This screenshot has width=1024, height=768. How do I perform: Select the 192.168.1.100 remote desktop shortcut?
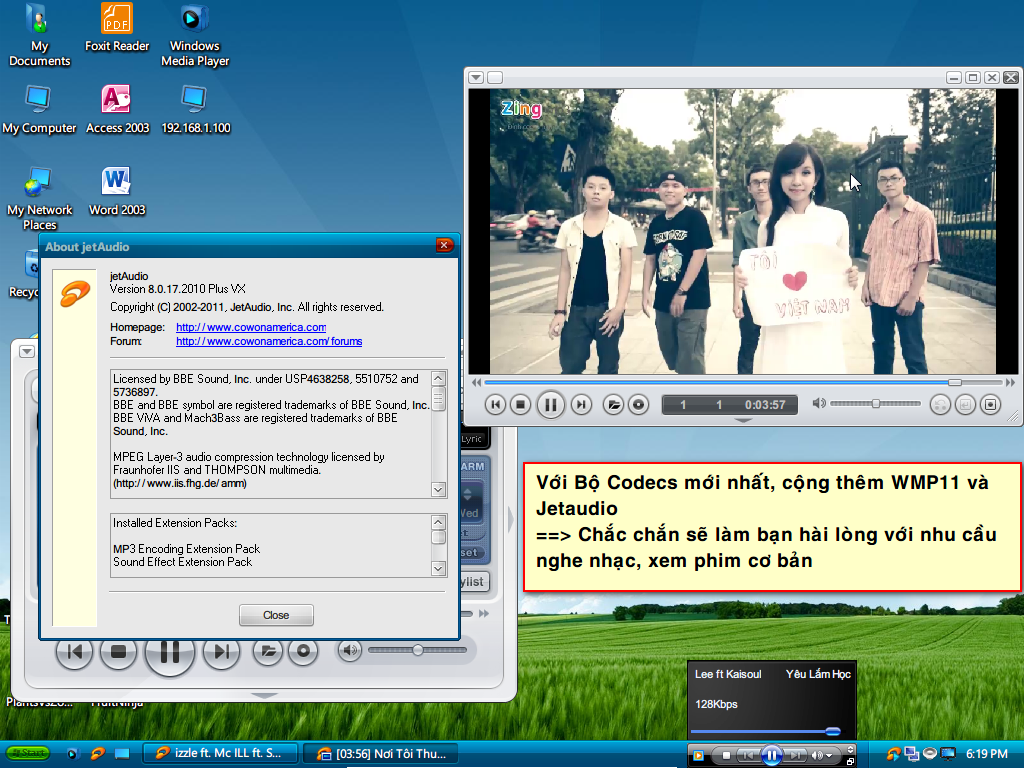pos(195,110)
